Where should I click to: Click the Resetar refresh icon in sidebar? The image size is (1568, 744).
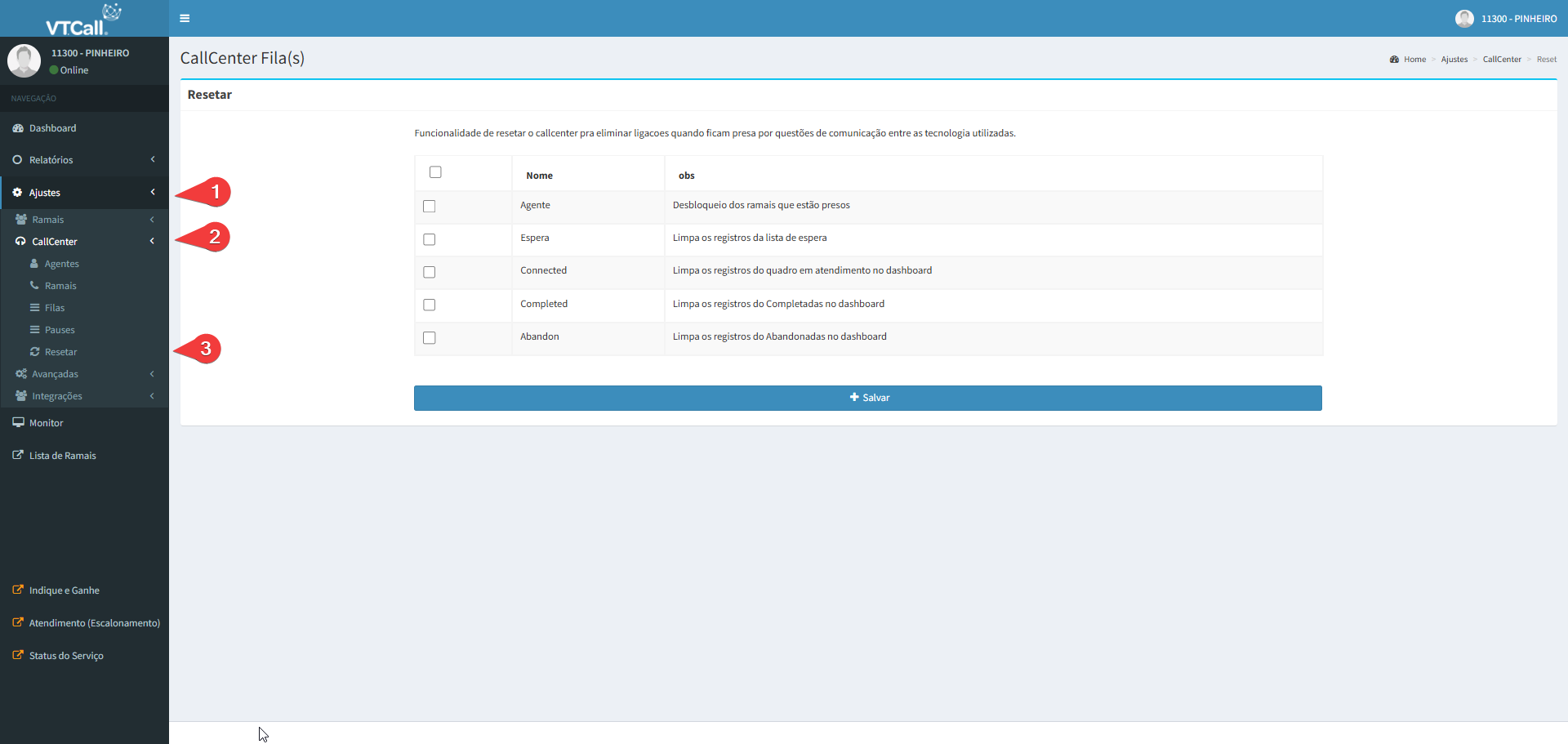pyautogui.click(x=35, y=352)
